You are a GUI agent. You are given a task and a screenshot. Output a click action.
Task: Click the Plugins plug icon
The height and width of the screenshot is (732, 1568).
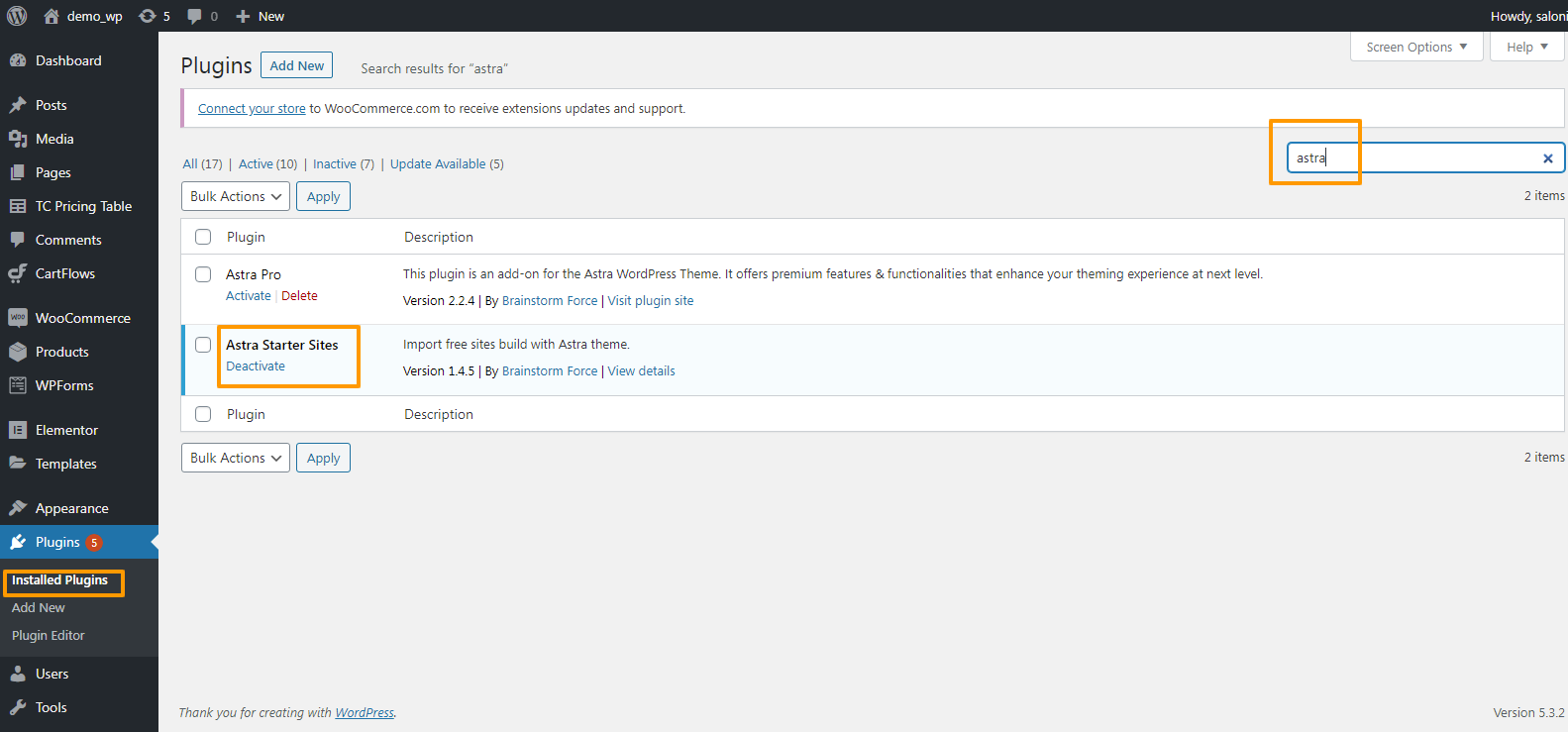coord(18,542)
